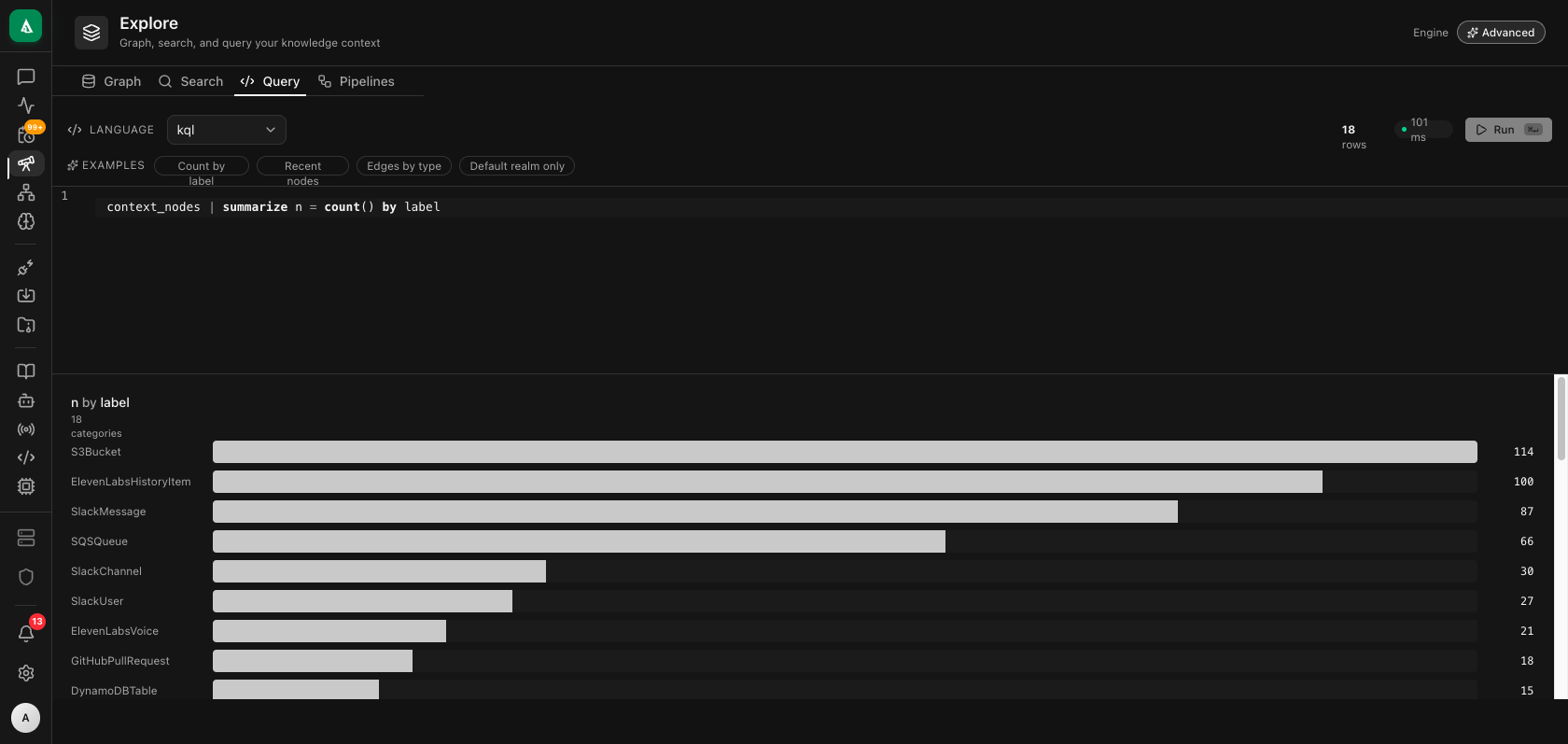Click the user avatar labeled A
Screen dimensions: 1568x744
(x=26, y=718)
